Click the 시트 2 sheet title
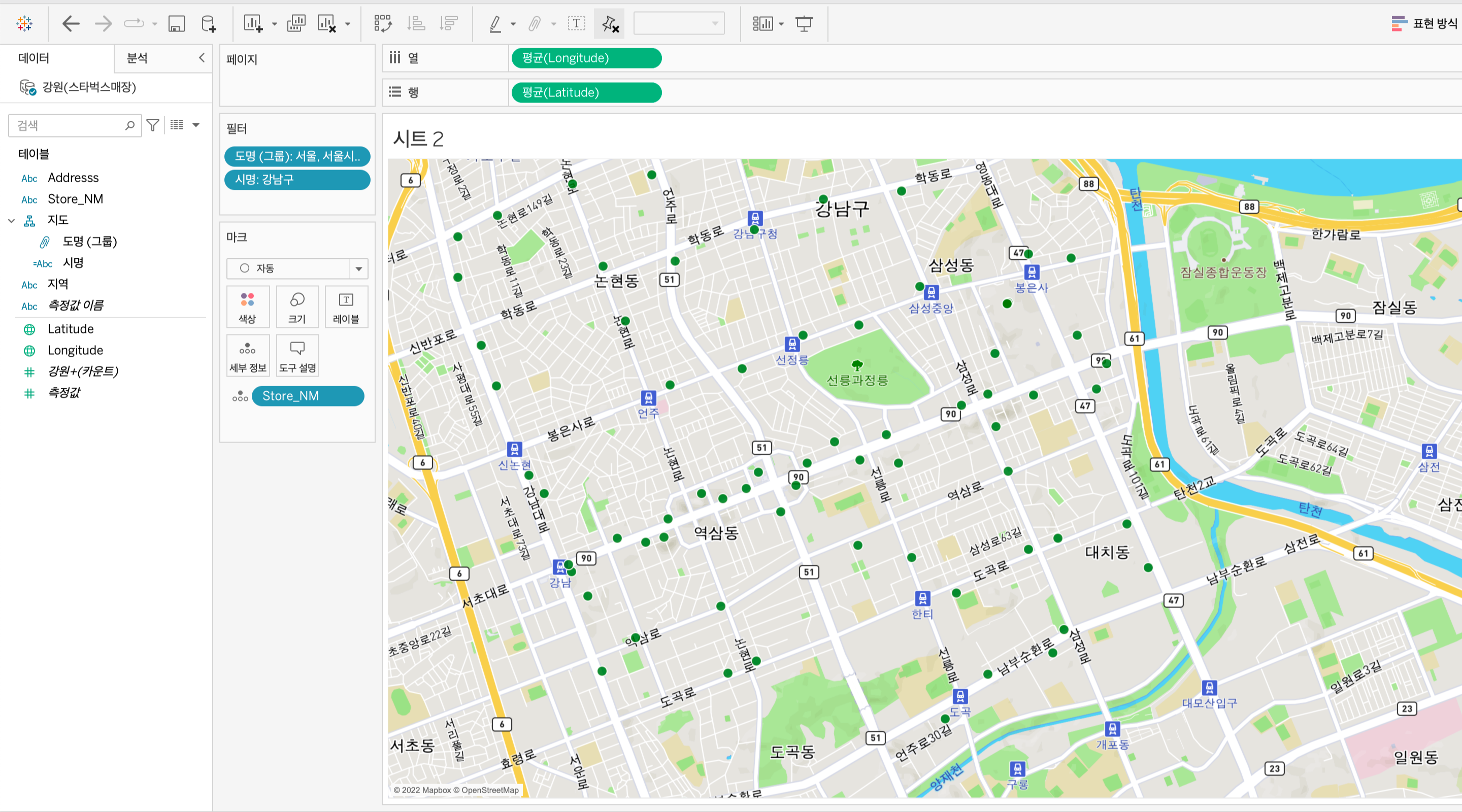Image resolution: width=1462 pixels, height=812 pixels. pos(418,139)
